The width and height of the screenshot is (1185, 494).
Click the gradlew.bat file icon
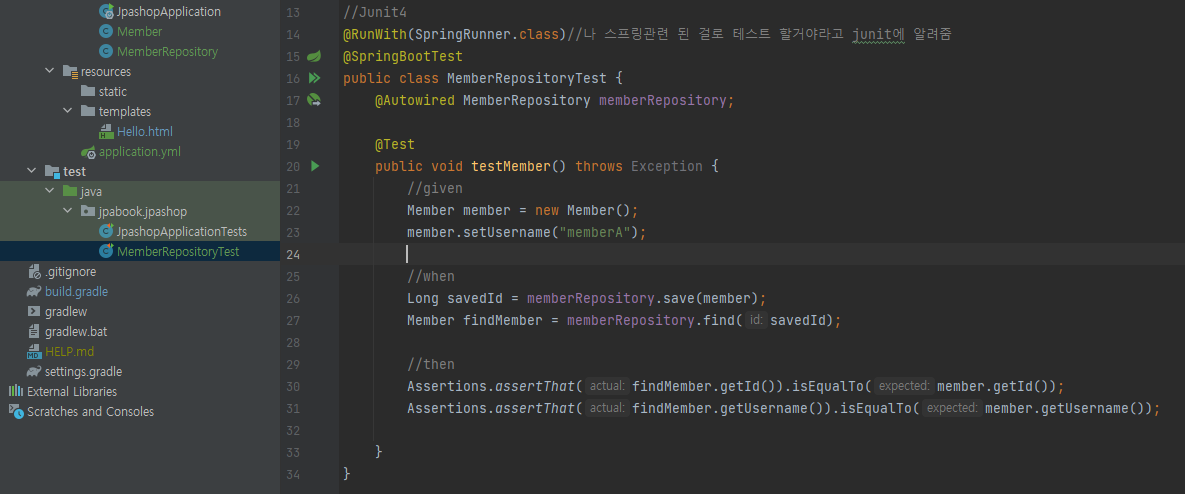pos(33,331)
